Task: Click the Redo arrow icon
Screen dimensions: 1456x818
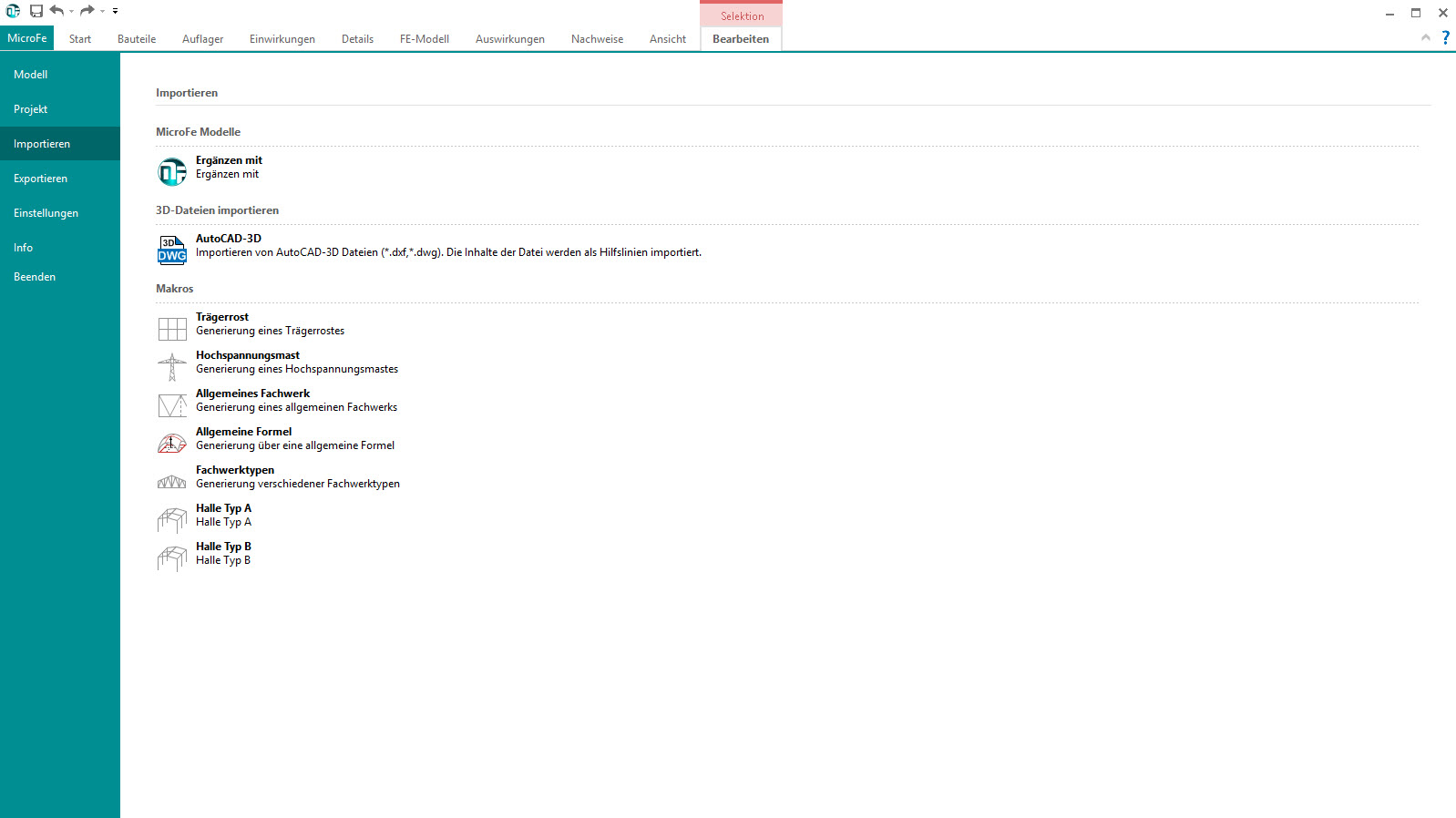Action: pos(87,11)
